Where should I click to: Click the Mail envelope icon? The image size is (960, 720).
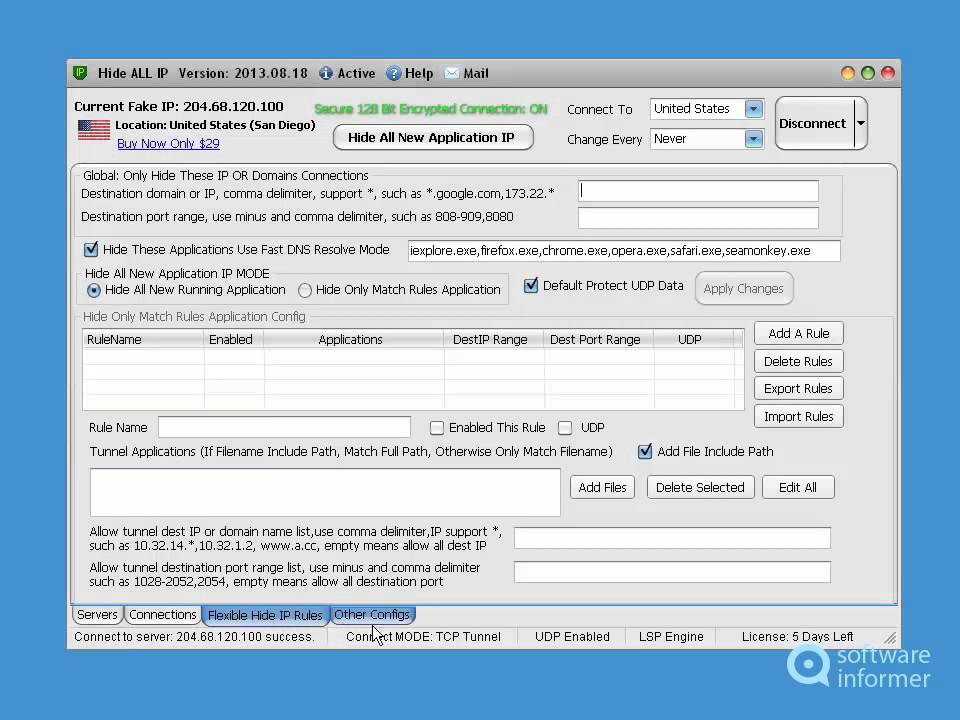click(x=451, y=73)
